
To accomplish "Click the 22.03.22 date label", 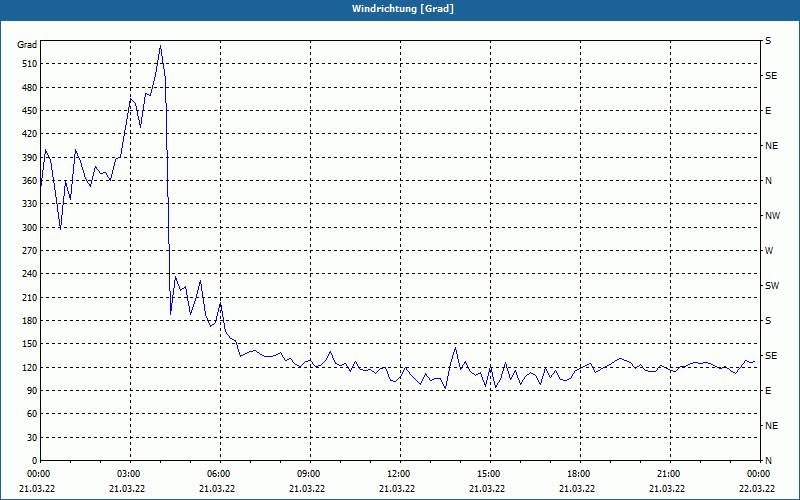I will [757, 489].
